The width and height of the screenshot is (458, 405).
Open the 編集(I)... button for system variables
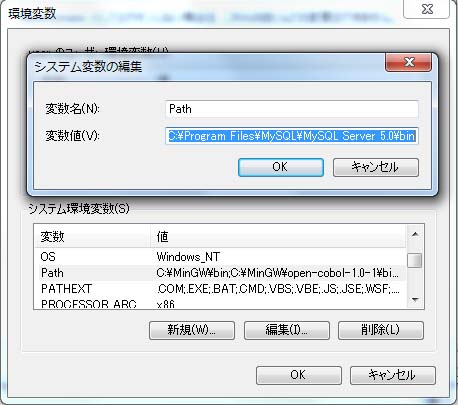[287, 330]
